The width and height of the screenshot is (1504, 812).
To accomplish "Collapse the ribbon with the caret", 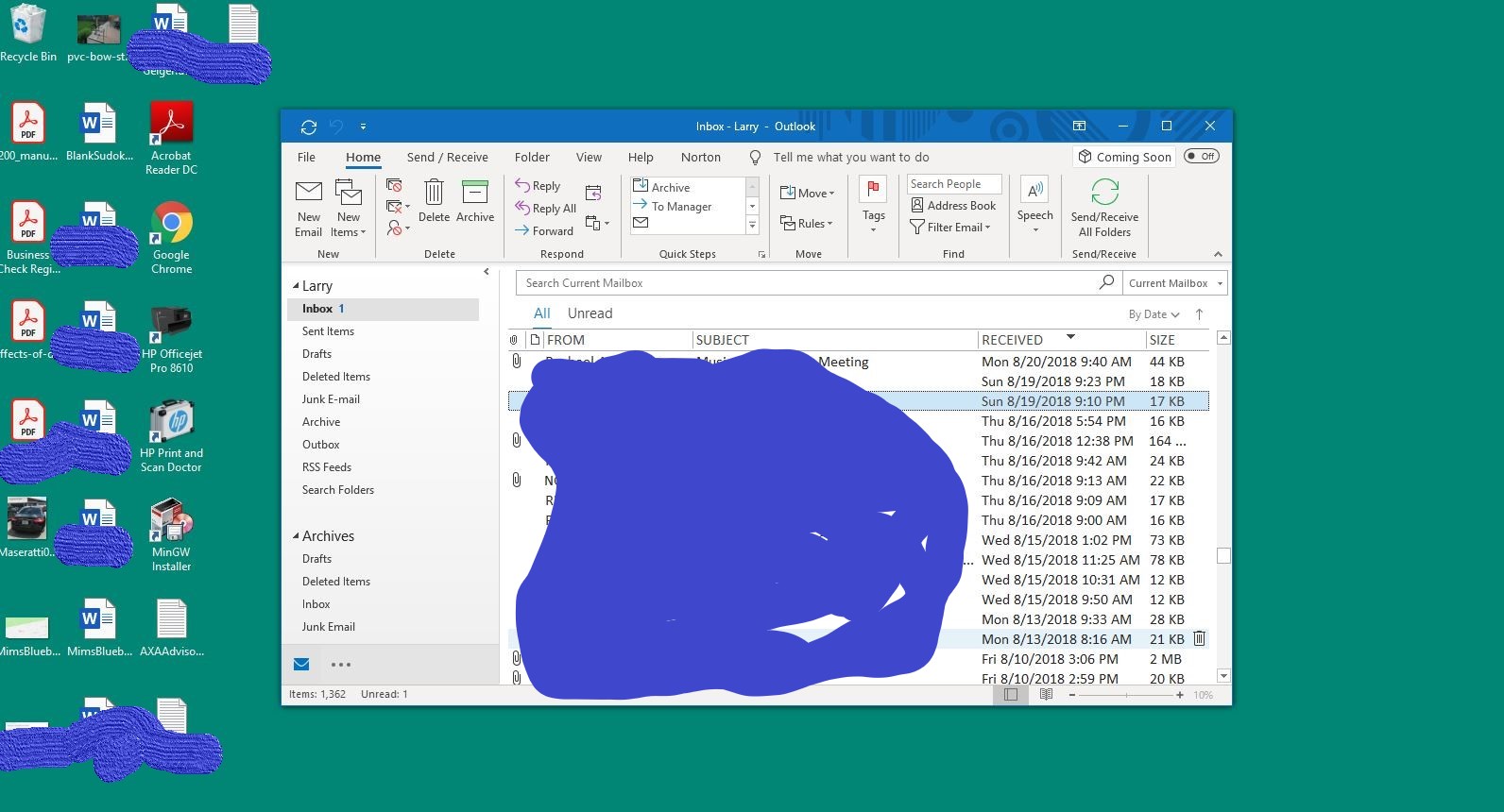I will click(x=1218, y=254).
